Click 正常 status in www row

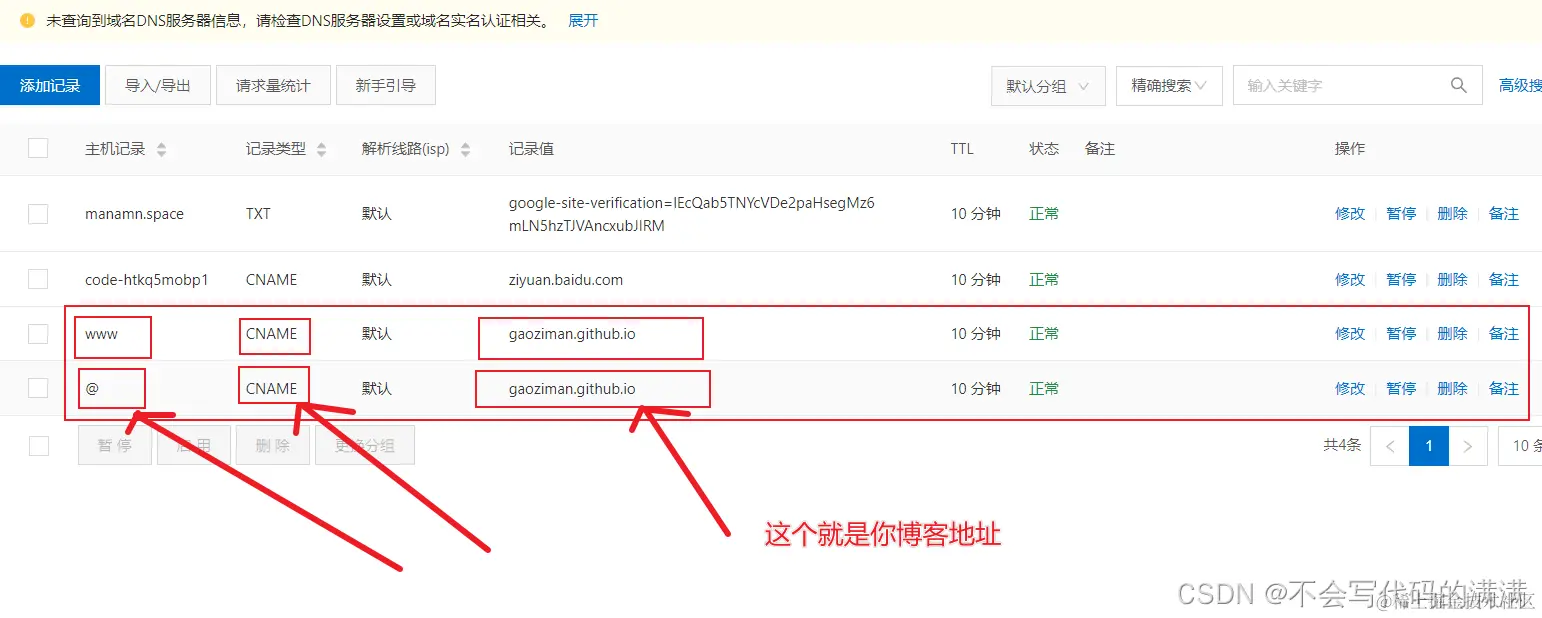click(1045, 334)
